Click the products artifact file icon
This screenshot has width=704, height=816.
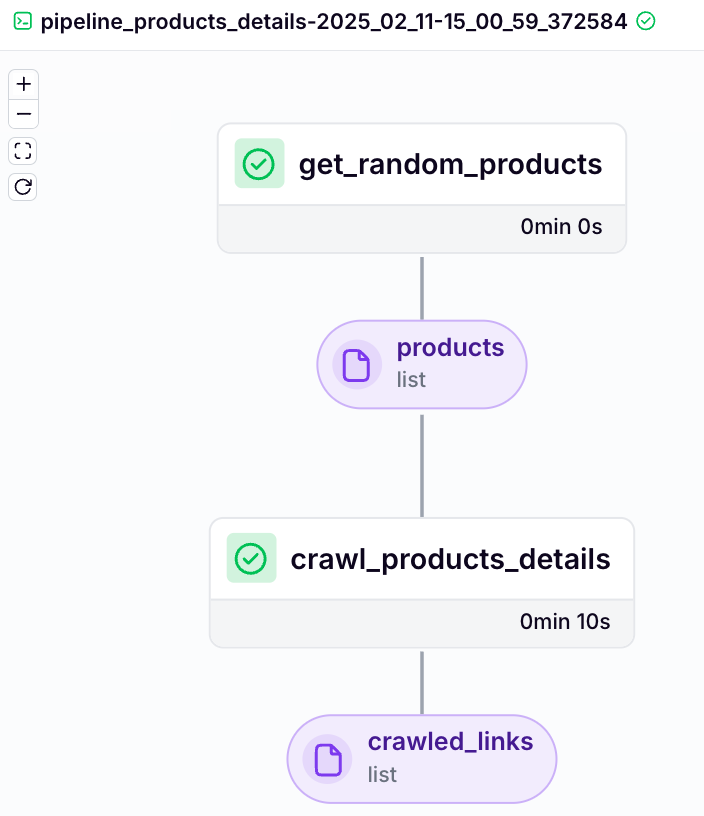pyautogui.click(x=357, y=365)
